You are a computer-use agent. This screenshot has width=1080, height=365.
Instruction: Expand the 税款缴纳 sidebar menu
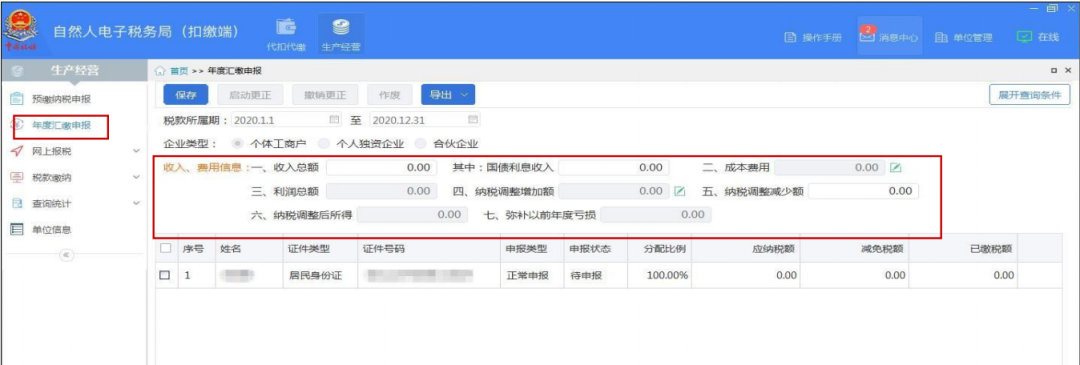(136, 178)
